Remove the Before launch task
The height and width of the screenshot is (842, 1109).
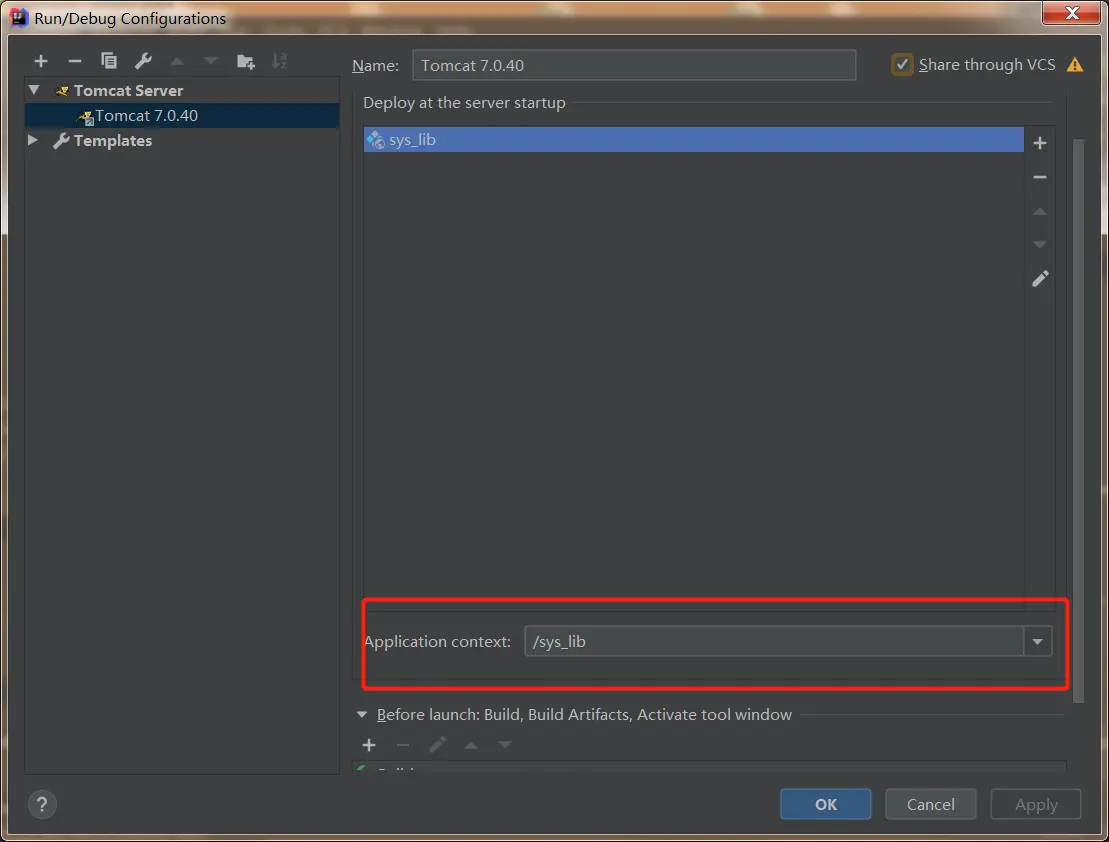[x=403, y=745]
